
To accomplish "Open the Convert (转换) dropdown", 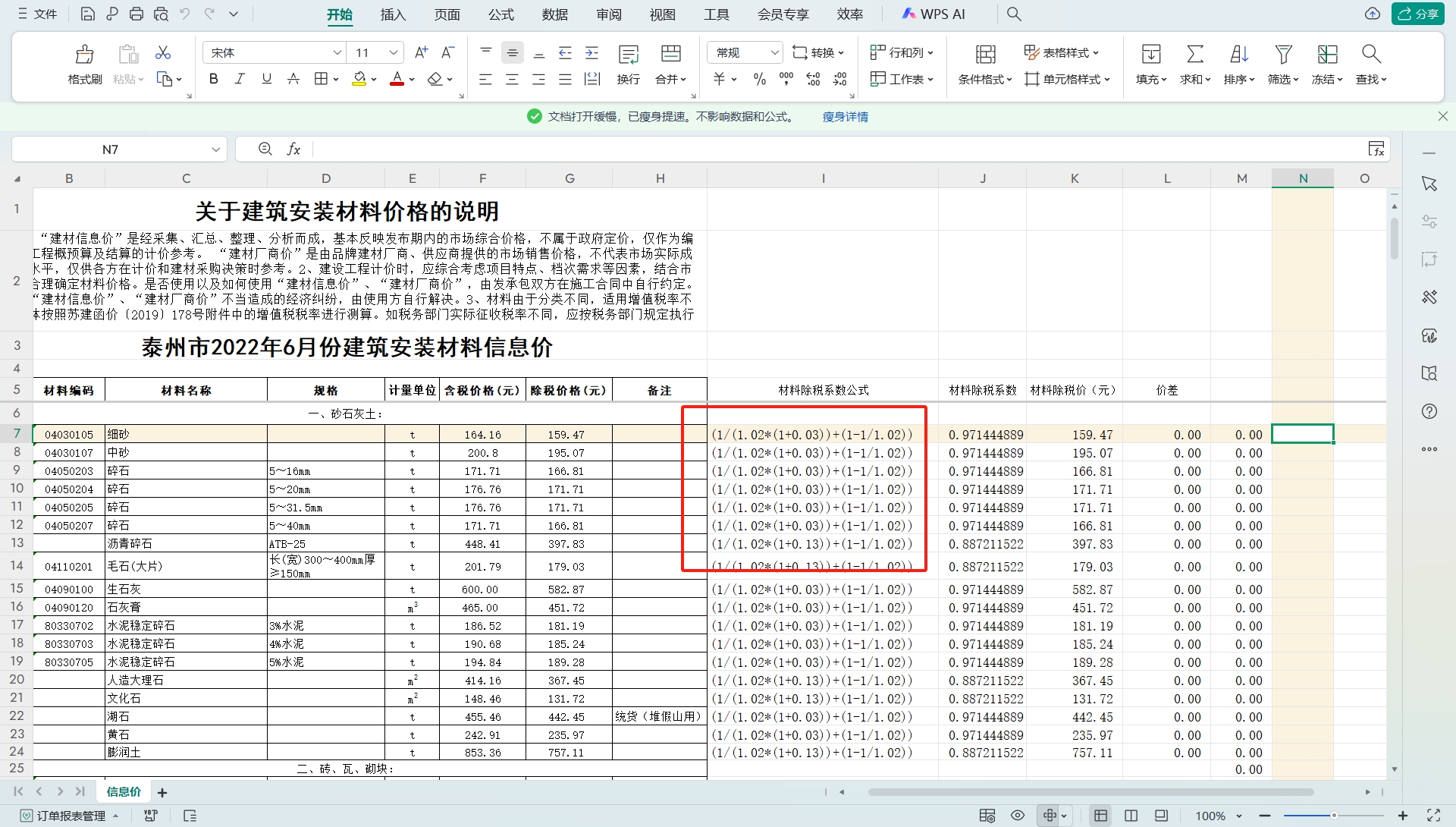I will pos(818,52).
